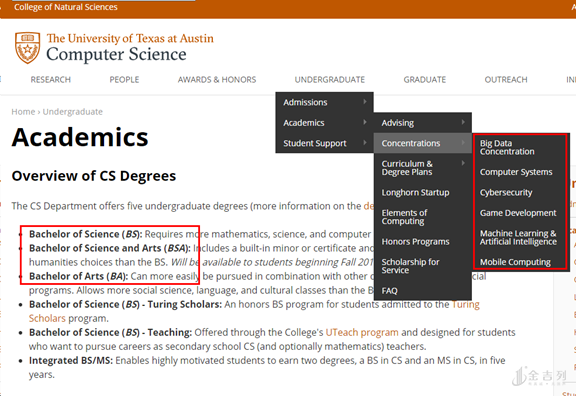
Task: Click the University of Texas shield logo
Action: (28, 48)
